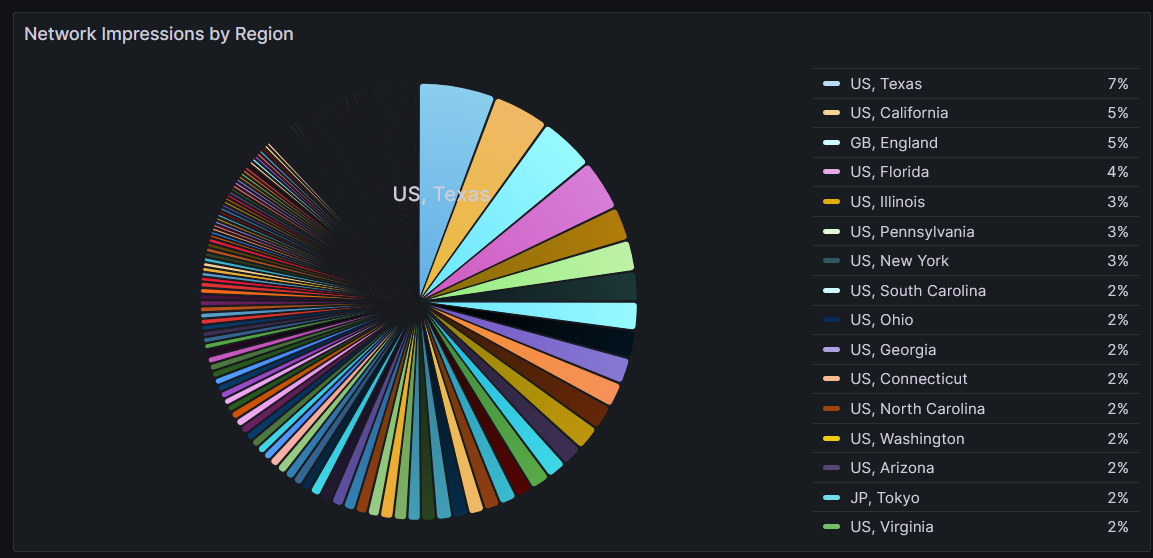Image resolution: width=1153 pixels, height=558 pixels.
Task: Click the US, Ohio legend label
Action: (881, 320)
